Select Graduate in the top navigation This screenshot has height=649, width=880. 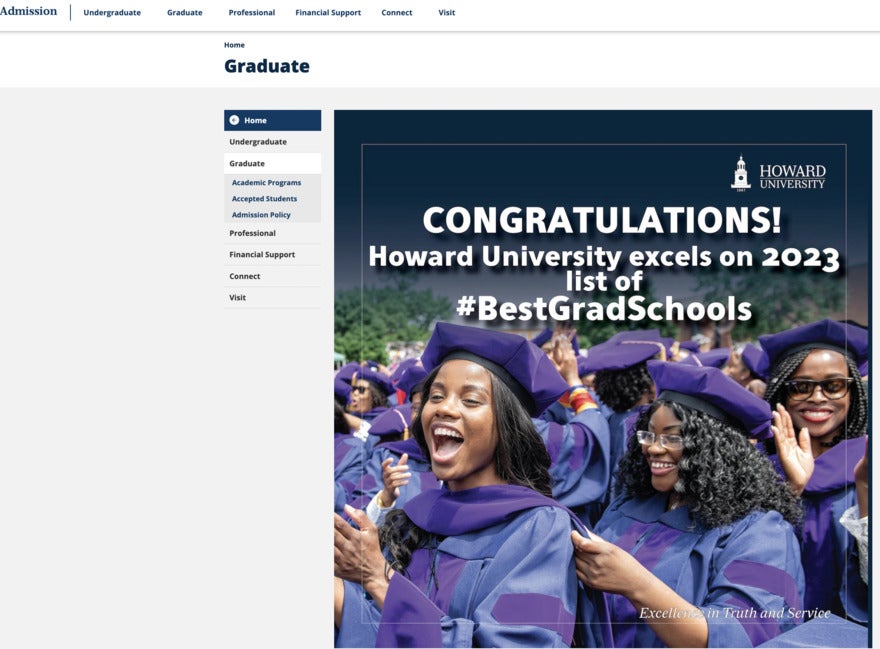(x=184, y=13)
